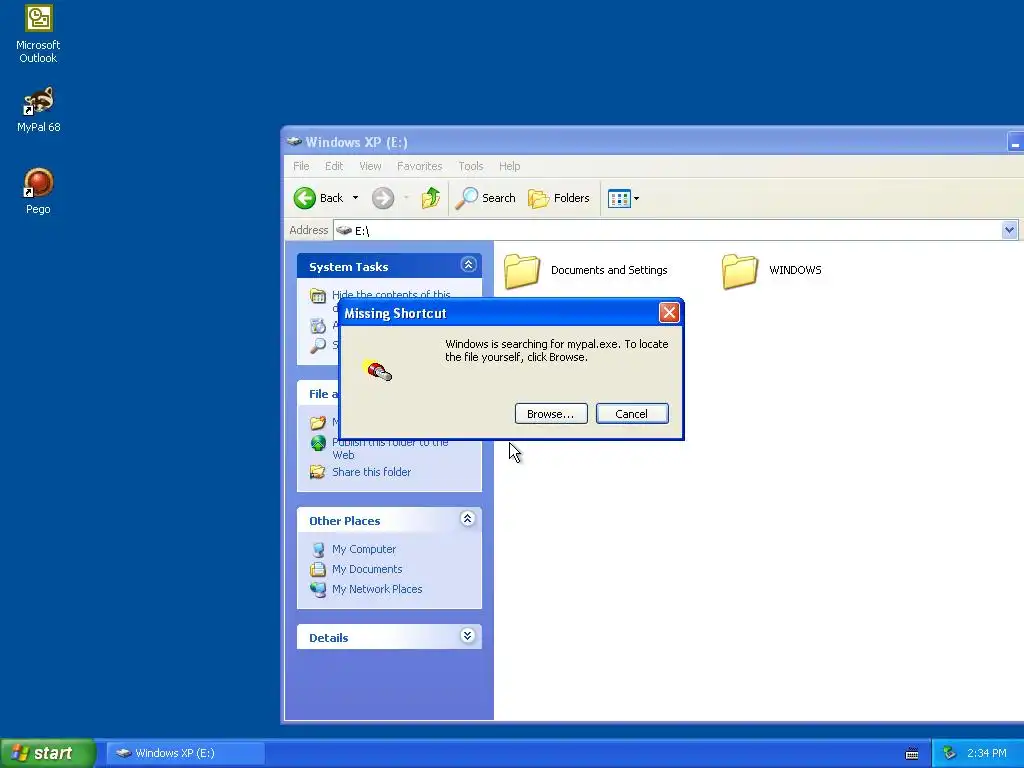Open the Microsoft Outlook desktop icon

(x=38, y=34)
